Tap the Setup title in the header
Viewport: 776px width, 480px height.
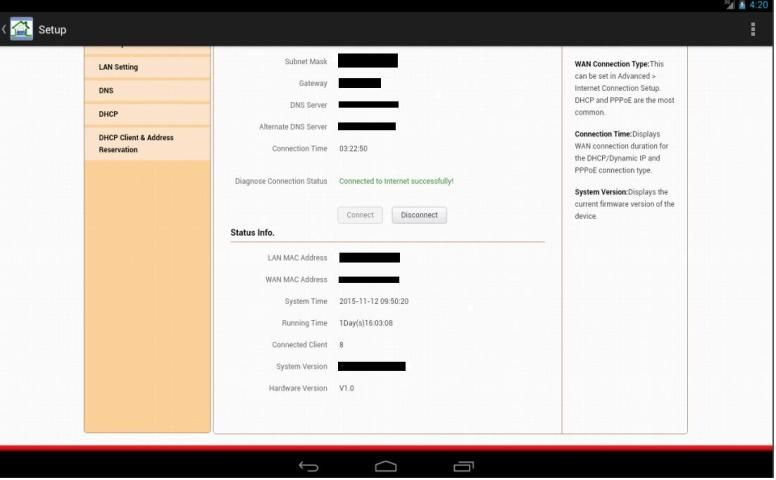pyautogui.click(x=52, y=29)
